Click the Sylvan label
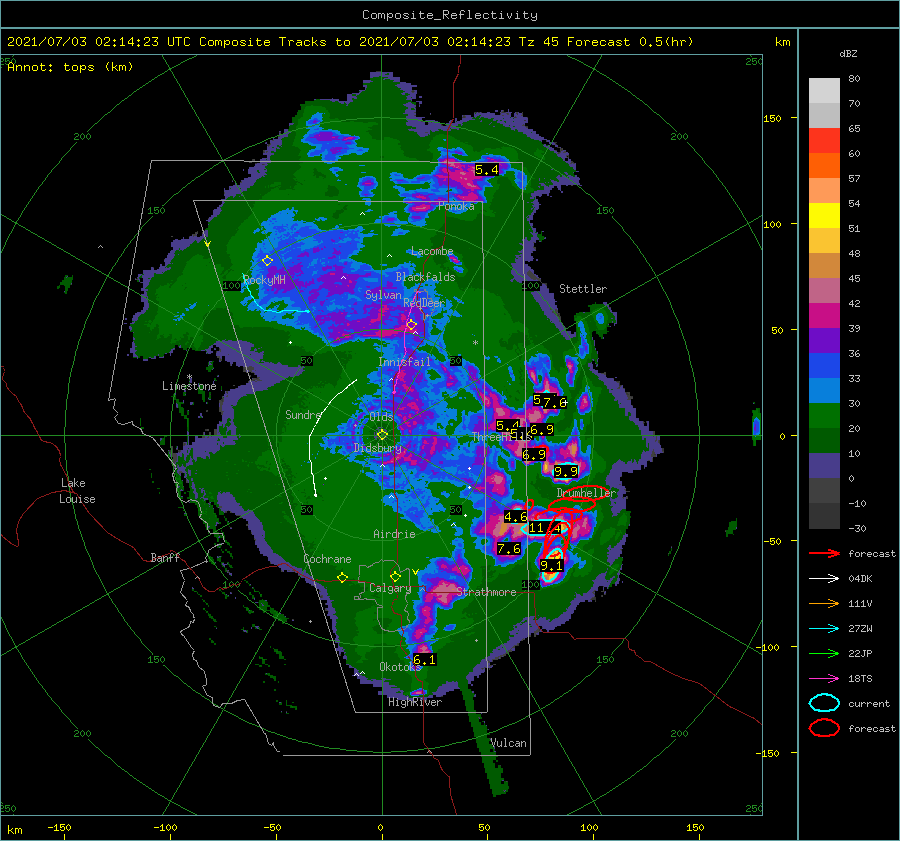The image size is (900, 841). click(x=383, y=294)
